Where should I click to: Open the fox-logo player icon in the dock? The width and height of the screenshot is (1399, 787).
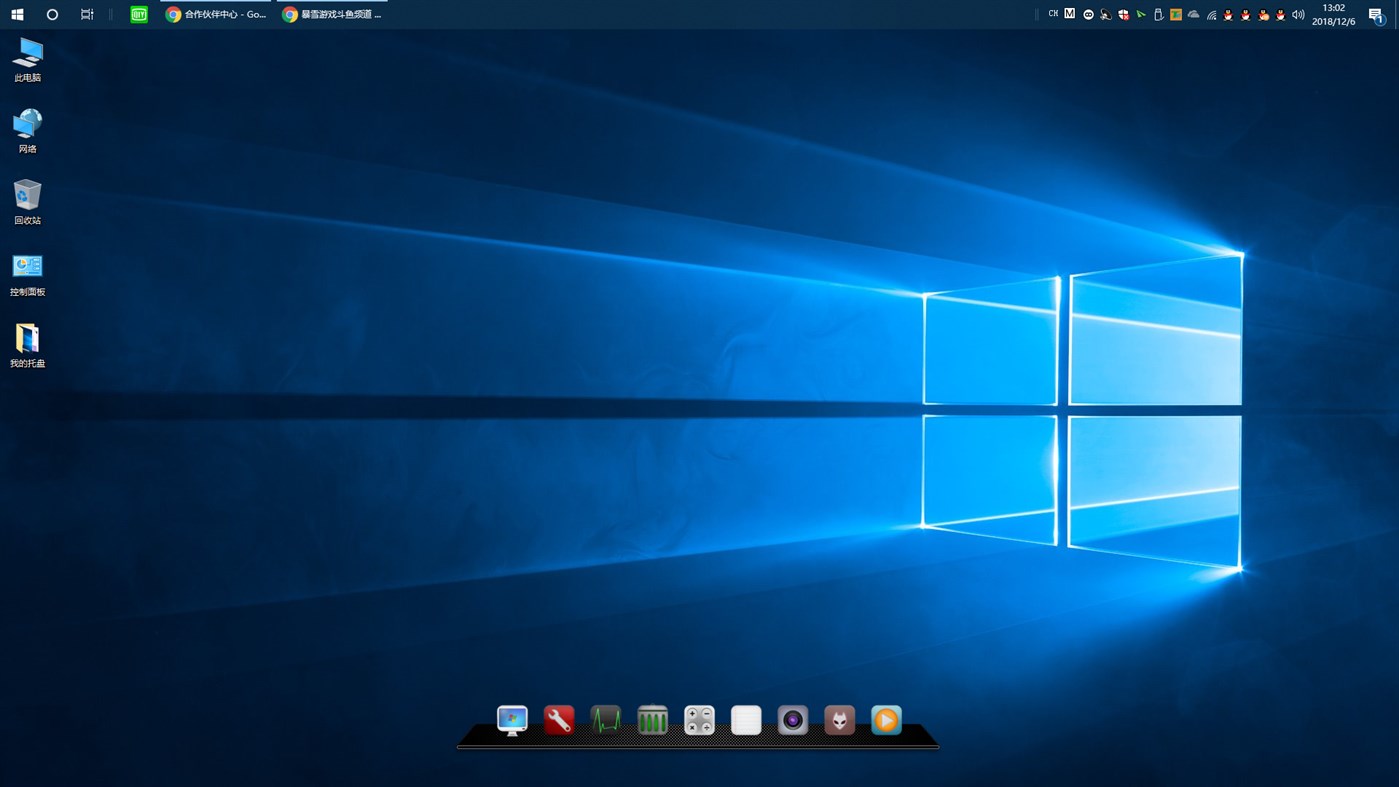[x=839, y=720]
